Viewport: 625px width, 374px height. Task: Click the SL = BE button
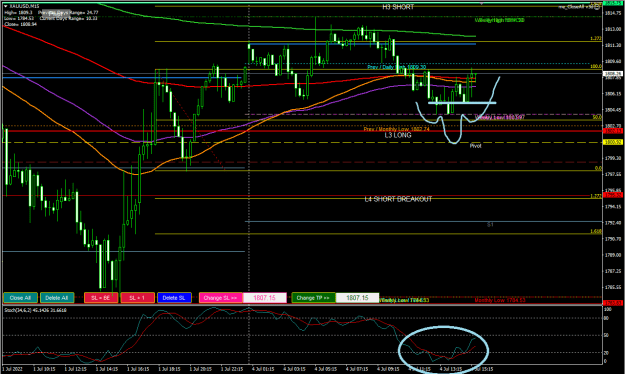(x=101, y=298)
